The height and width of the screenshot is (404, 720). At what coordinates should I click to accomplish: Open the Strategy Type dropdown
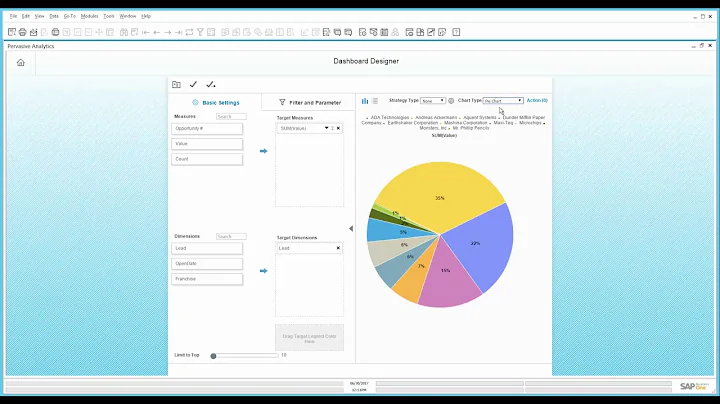pyautogui.click(x=433, y=101)
